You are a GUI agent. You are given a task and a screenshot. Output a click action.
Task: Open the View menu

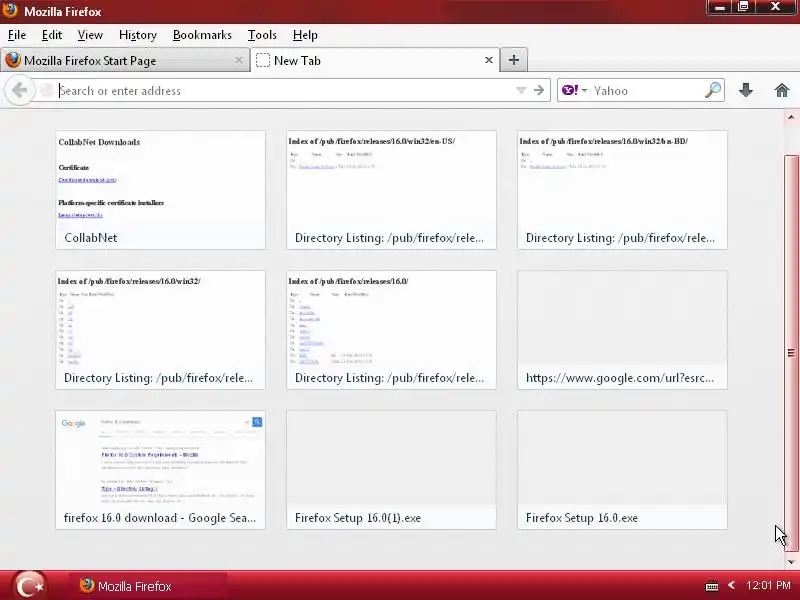coord(90,35)
